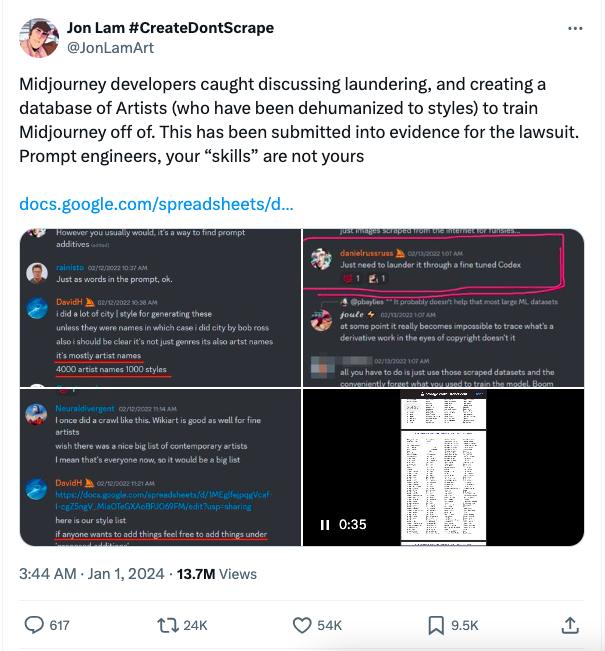Image resolution: width=605 pixels, height=651 pixels.
Task: Click the spreadsheet video thumbnail
Action: click(x=443, y=467)
